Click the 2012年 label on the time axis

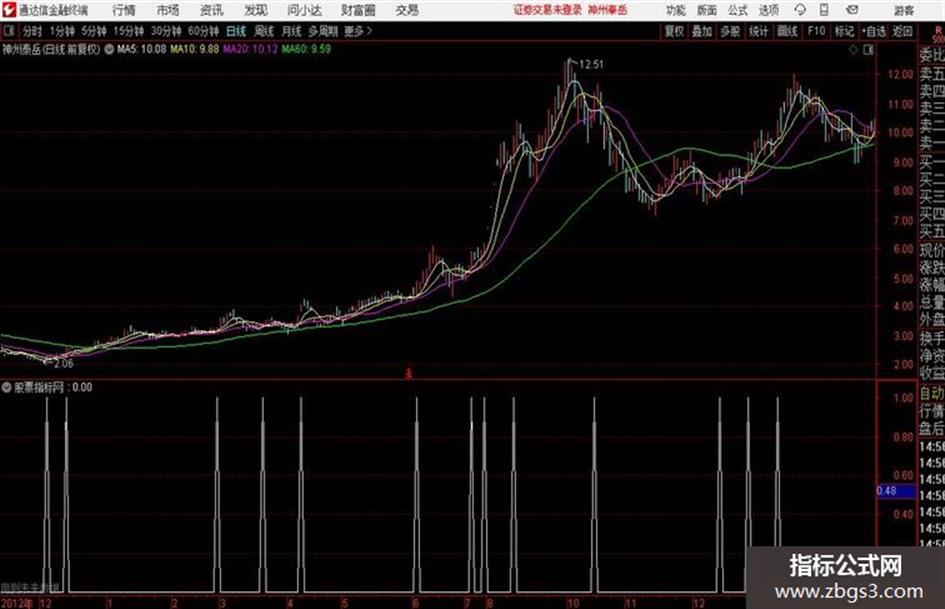(17, 603)
